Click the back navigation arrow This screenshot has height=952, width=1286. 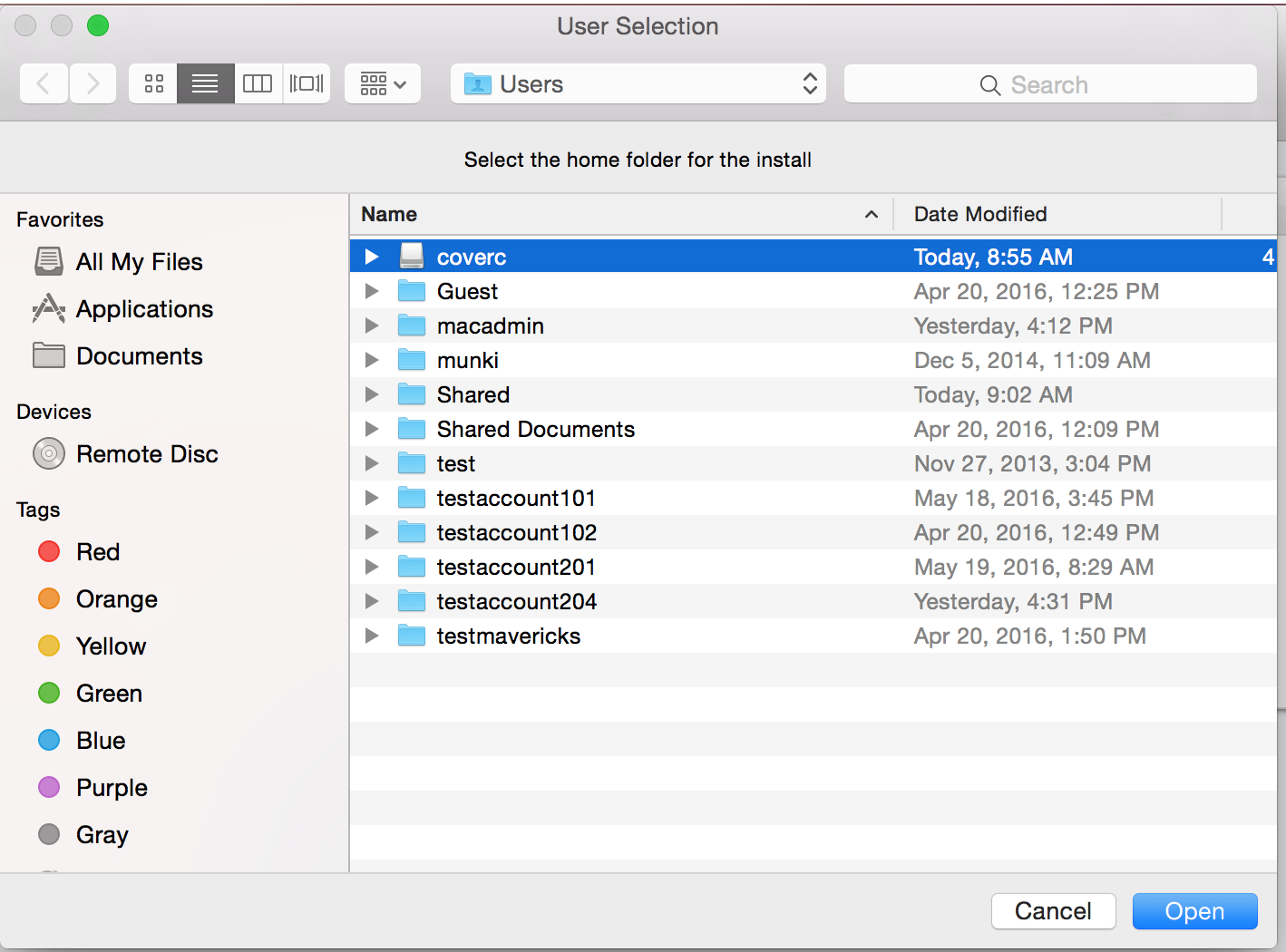(x=44, y=84)
